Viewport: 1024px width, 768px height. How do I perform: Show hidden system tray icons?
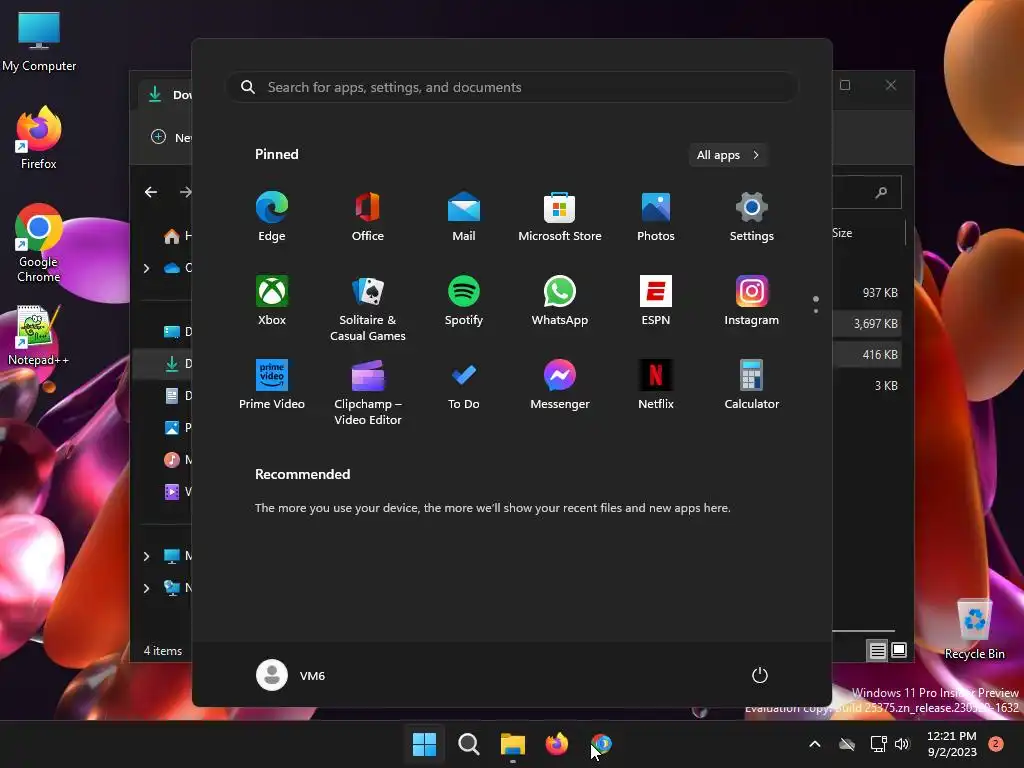(814, 744)
